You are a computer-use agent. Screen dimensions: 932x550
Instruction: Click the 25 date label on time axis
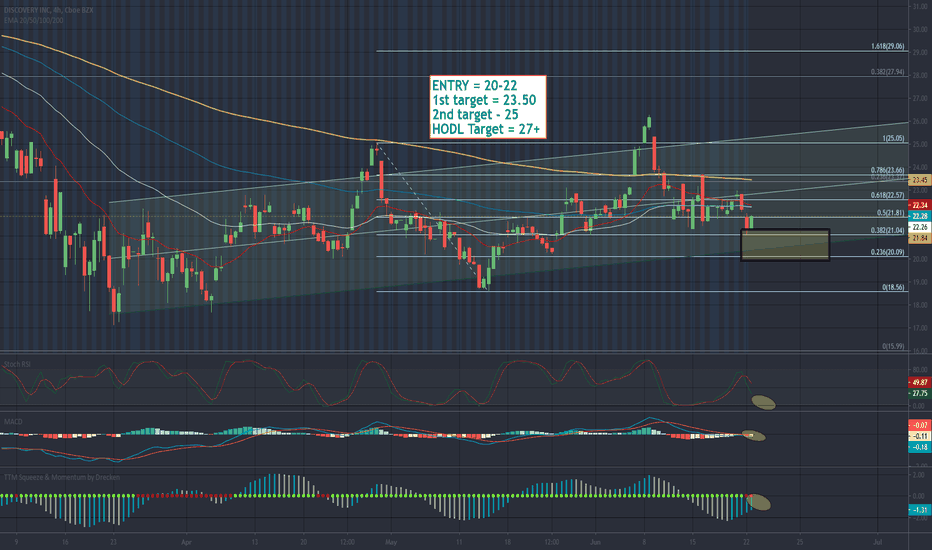coord(799,542)
